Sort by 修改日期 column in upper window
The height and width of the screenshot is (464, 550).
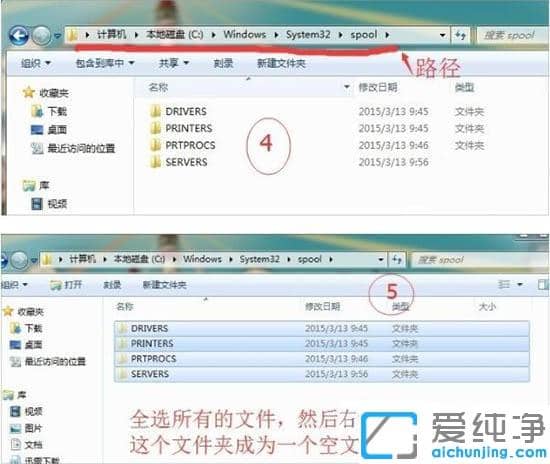(378, 87)
